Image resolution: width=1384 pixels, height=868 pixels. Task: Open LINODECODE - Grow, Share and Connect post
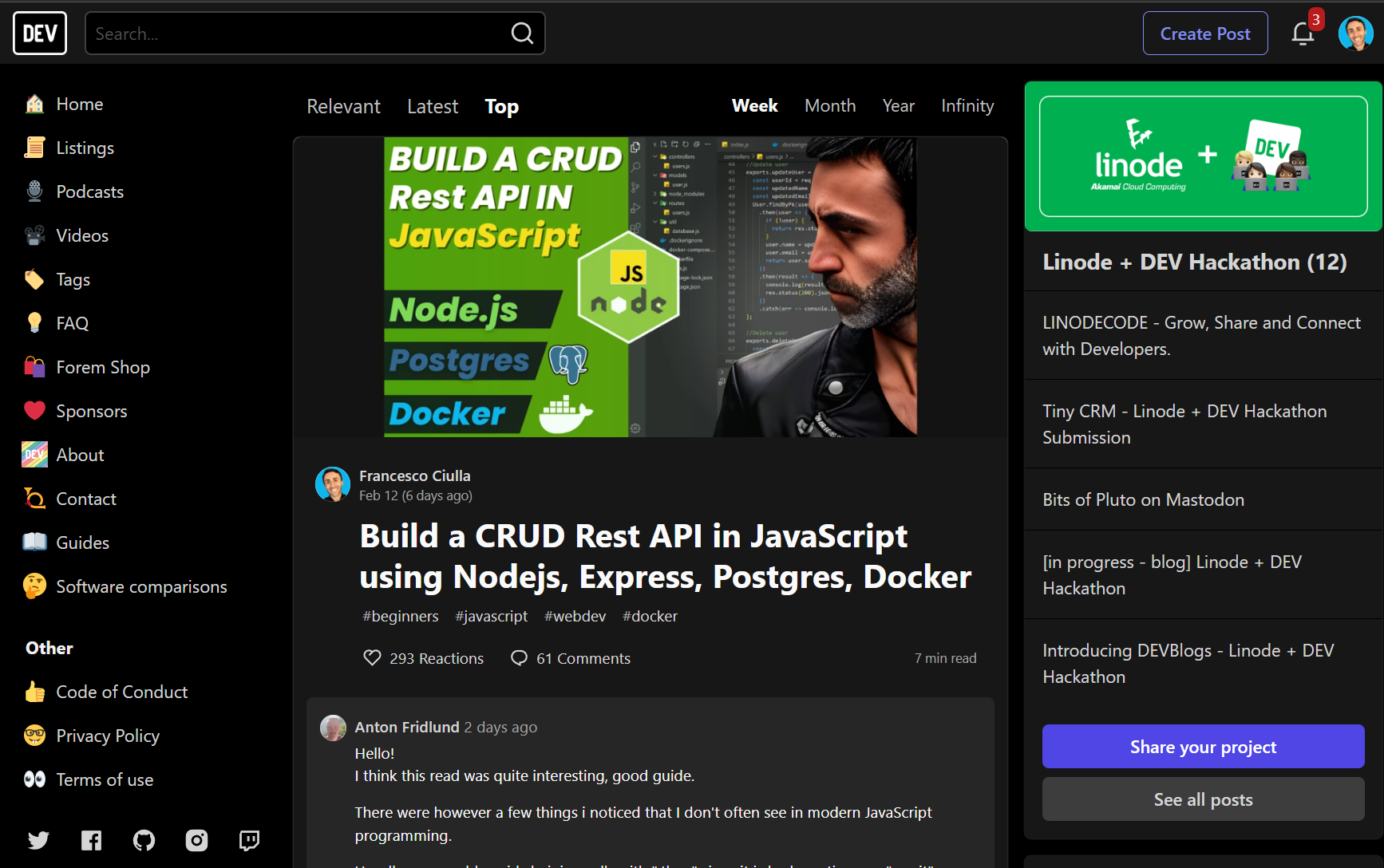pos(1203,335)
